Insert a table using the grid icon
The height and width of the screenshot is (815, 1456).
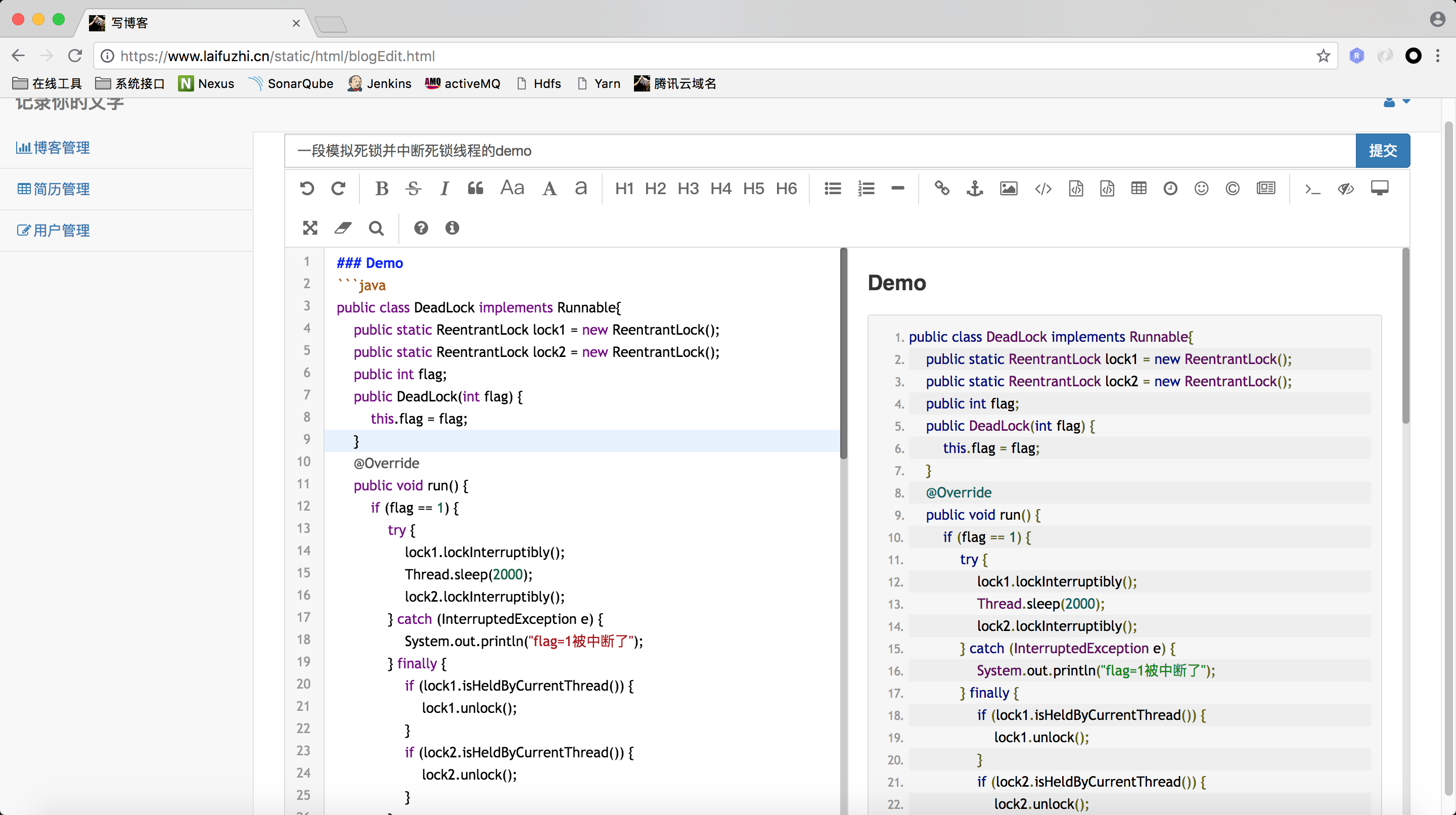tap(1139, 188)
